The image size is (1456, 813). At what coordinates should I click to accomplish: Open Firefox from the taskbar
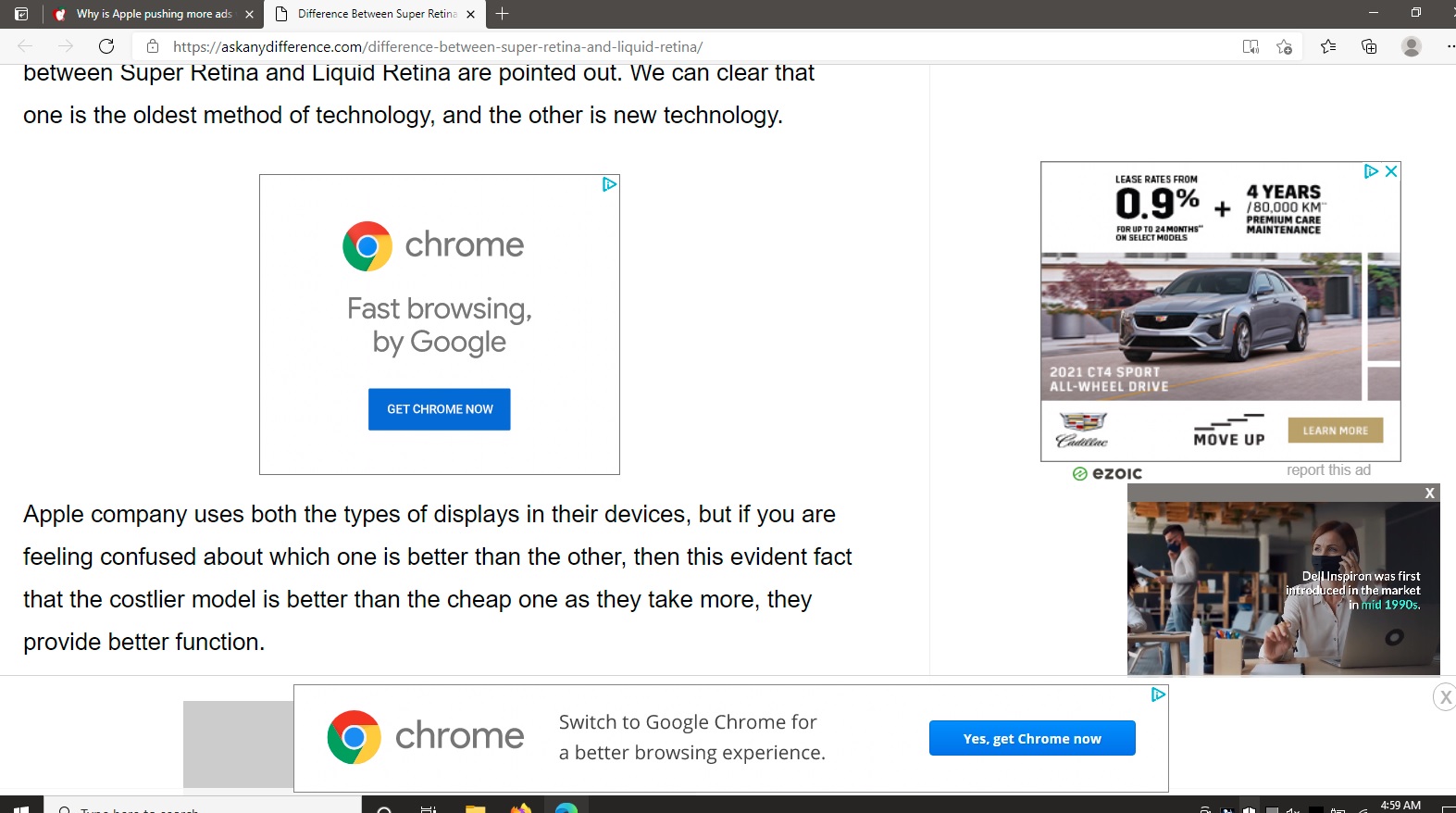521,807
